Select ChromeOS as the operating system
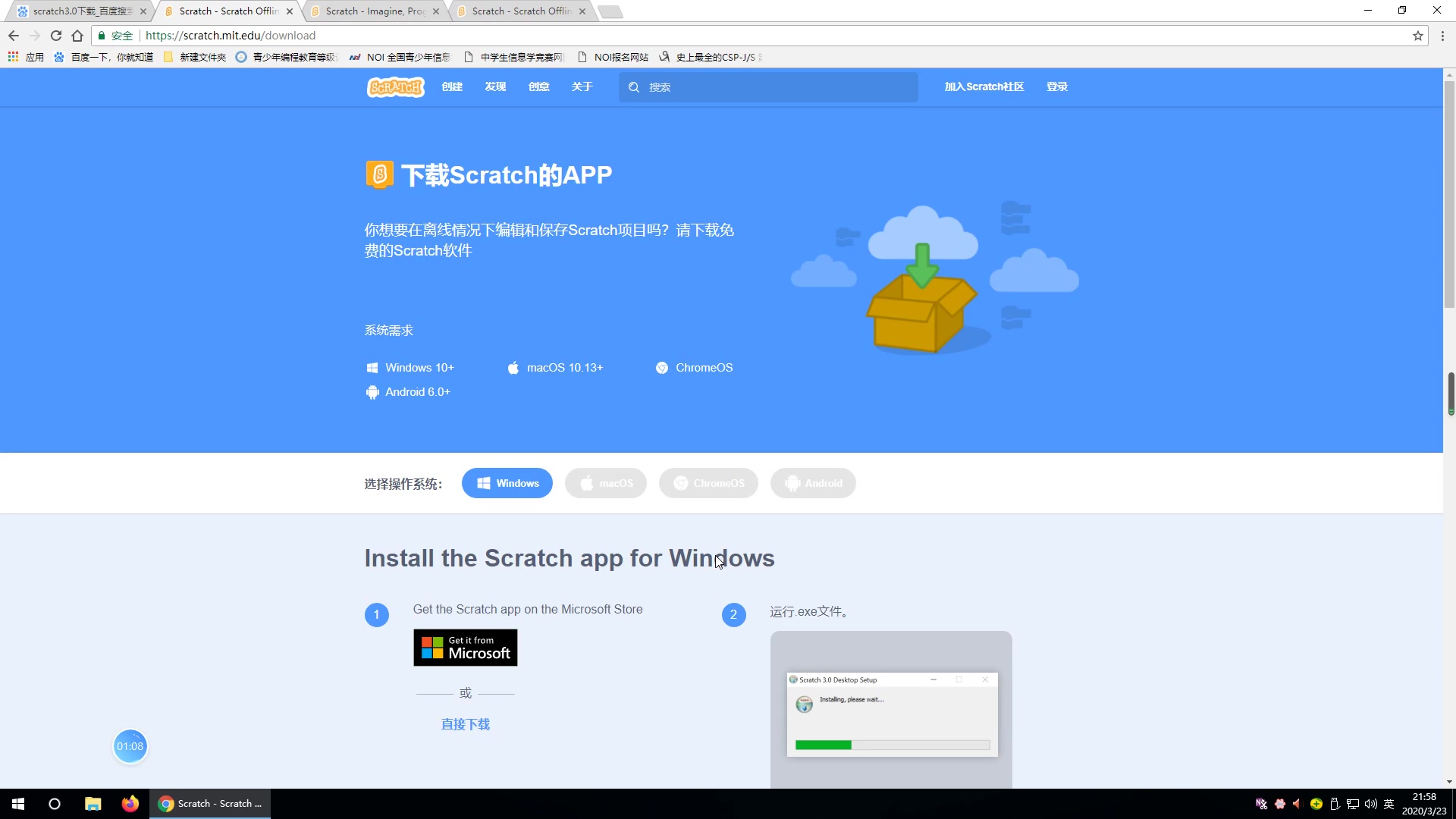 tap(708, 484)
